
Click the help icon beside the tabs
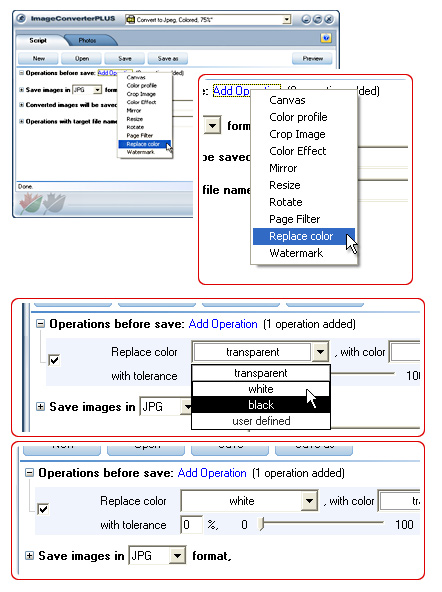(x=326, y=38)
